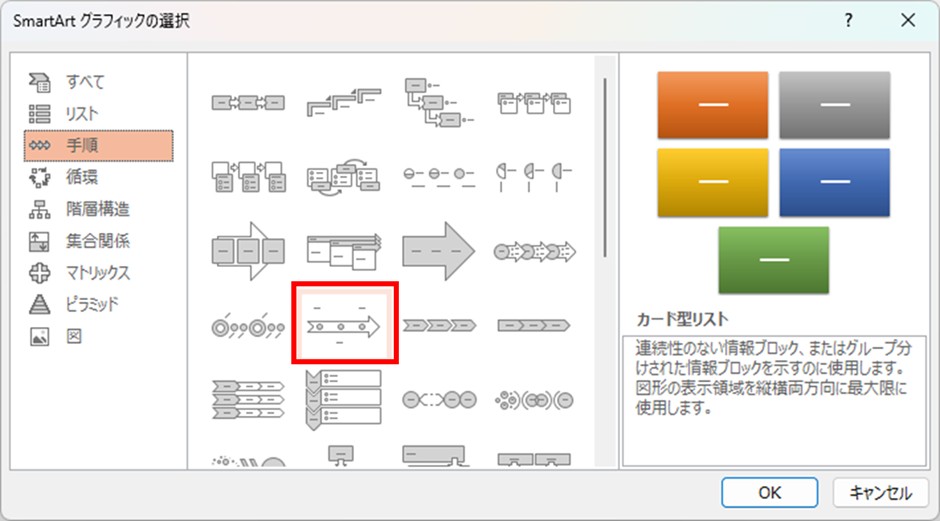The image size is (940, 521).
Task: Choose the マトリックス category
Action: point(98,273)
